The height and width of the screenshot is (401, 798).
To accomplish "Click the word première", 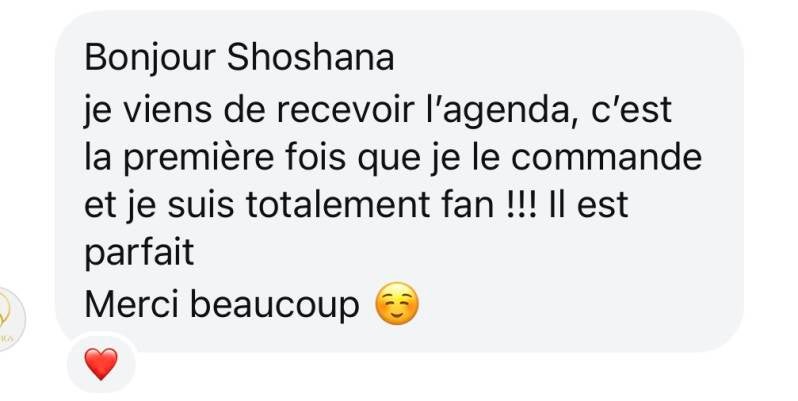I will tap(198, 160).
